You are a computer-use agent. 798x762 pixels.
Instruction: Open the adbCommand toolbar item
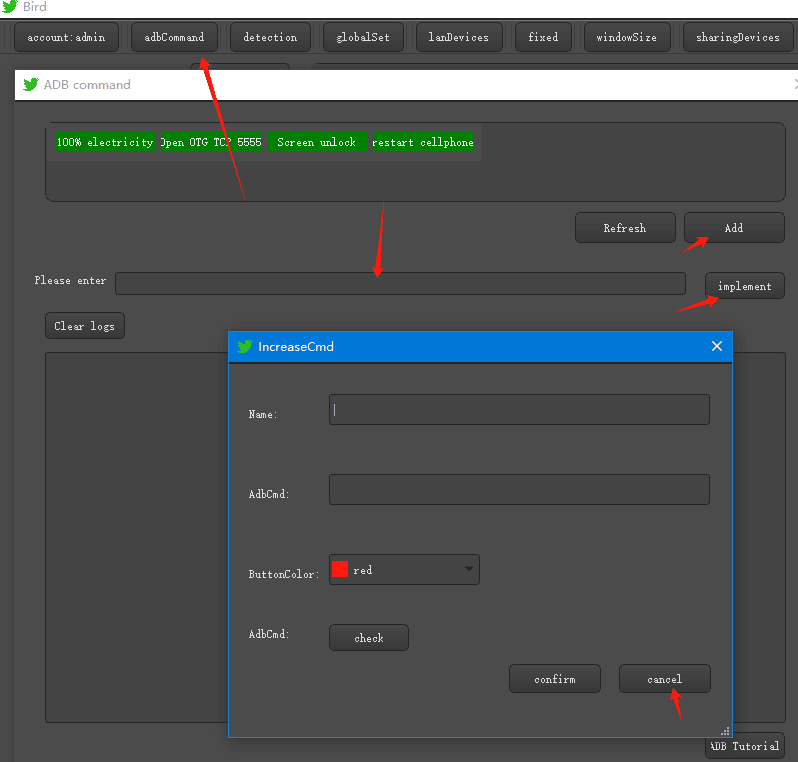tap(174, 37)
